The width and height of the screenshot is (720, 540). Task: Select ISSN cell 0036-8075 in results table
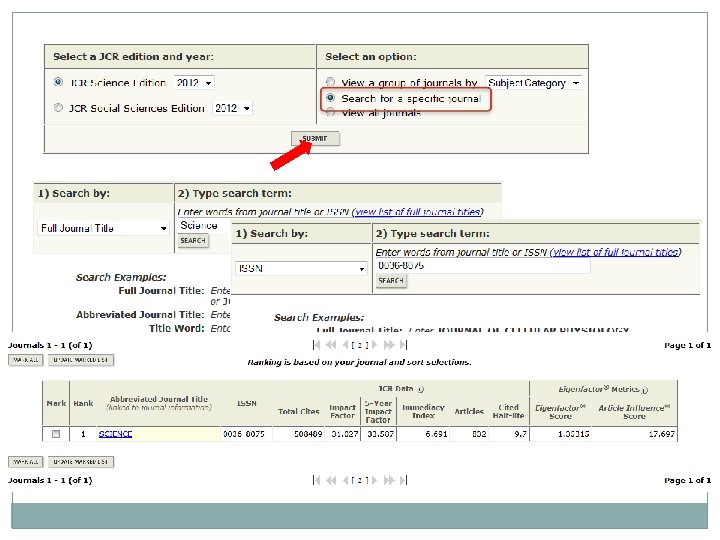244,433
